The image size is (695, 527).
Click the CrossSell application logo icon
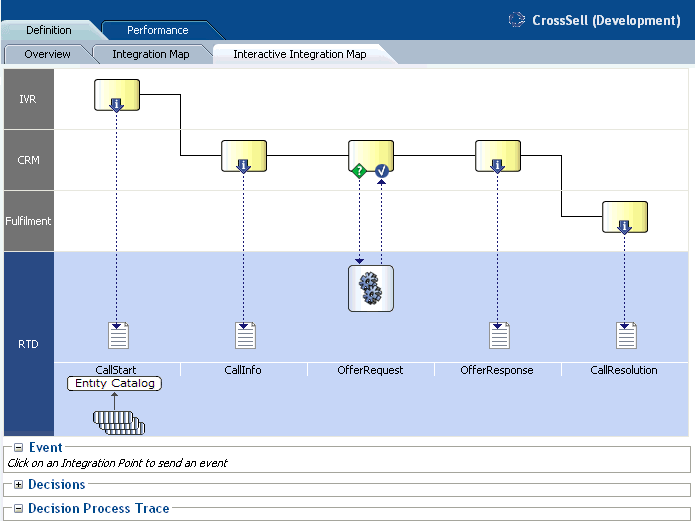516,20
